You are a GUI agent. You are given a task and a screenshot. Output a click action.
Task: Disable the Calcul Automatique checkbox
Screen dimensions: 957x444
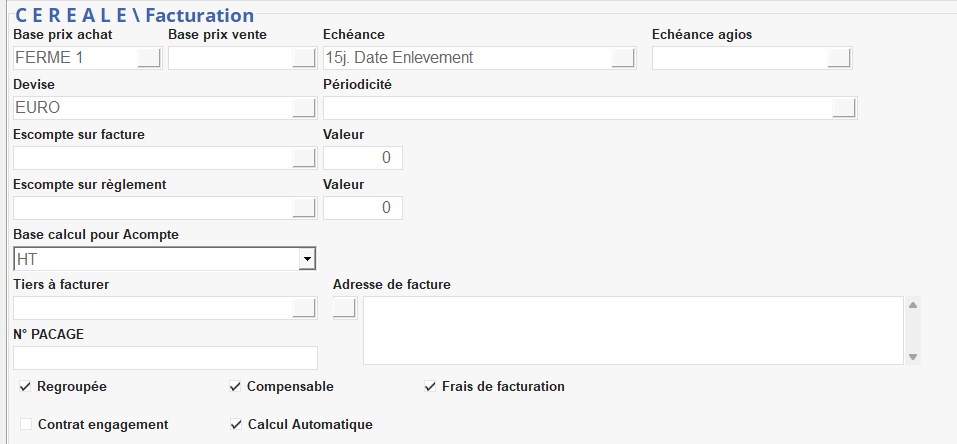coord(236,424)
